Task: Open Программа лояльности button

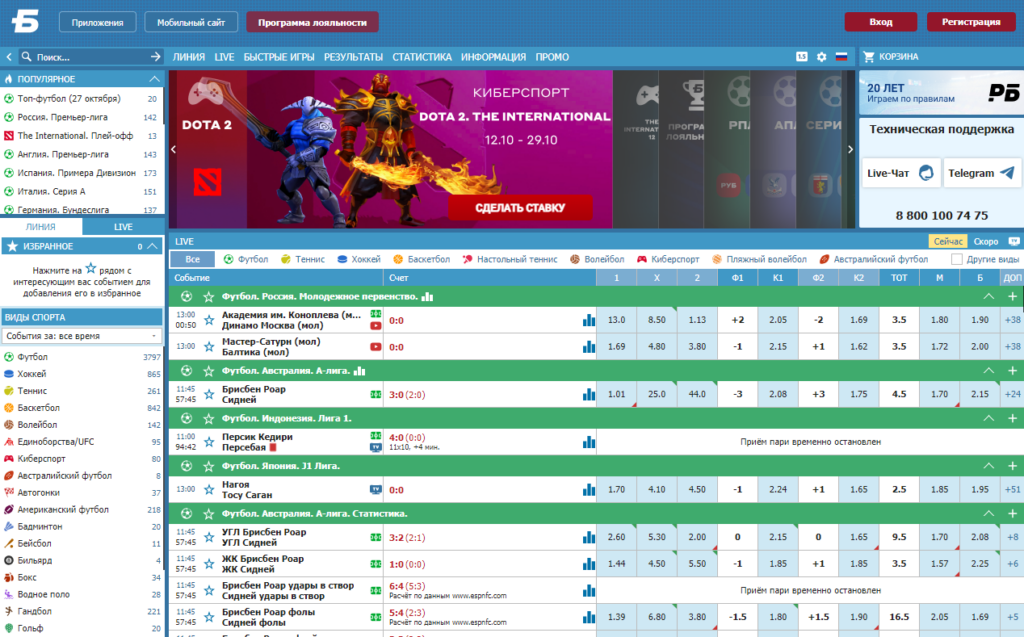Action: (x=312, y=22)
